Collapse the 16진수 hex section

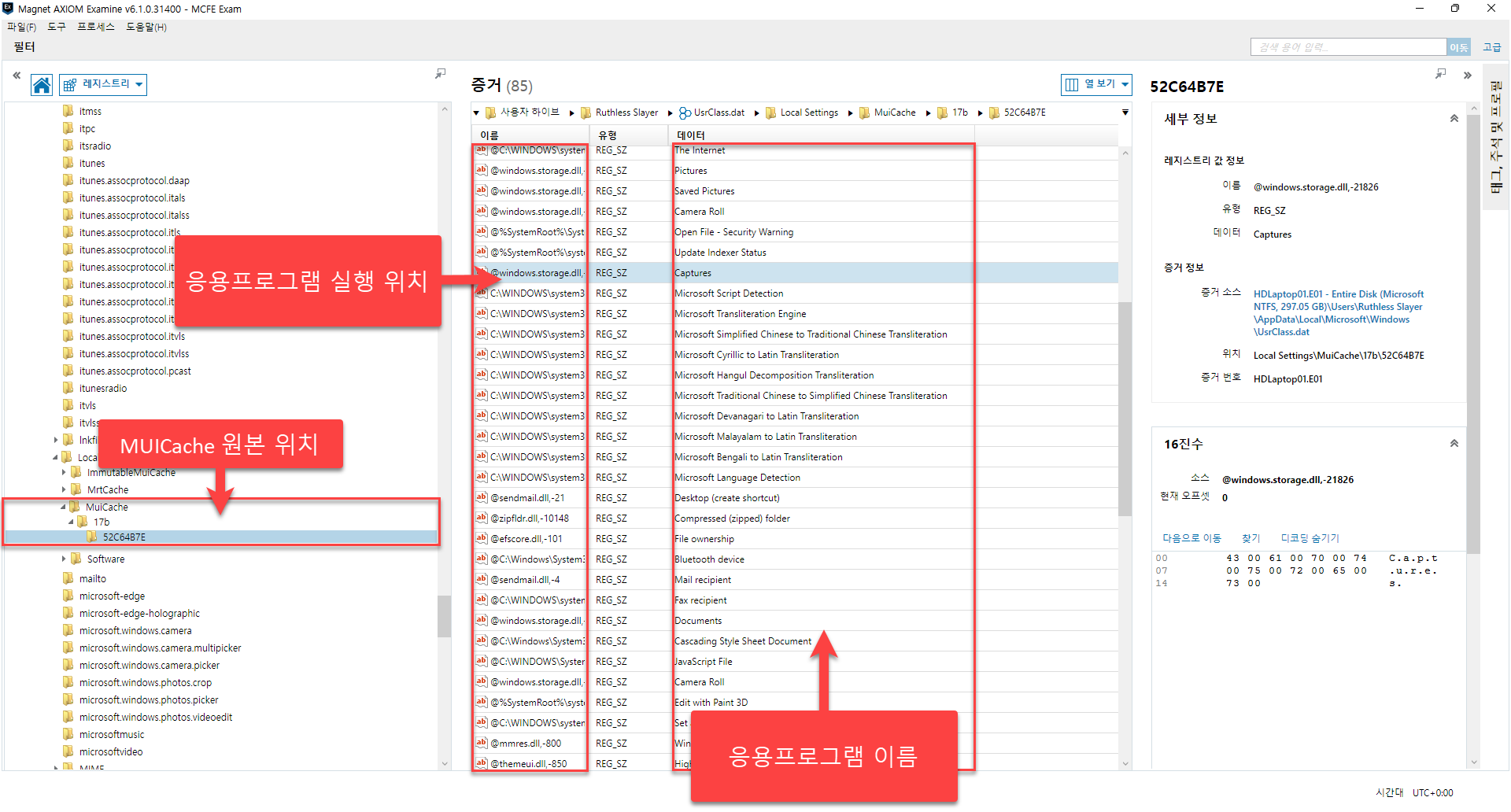click(1454, 444)
